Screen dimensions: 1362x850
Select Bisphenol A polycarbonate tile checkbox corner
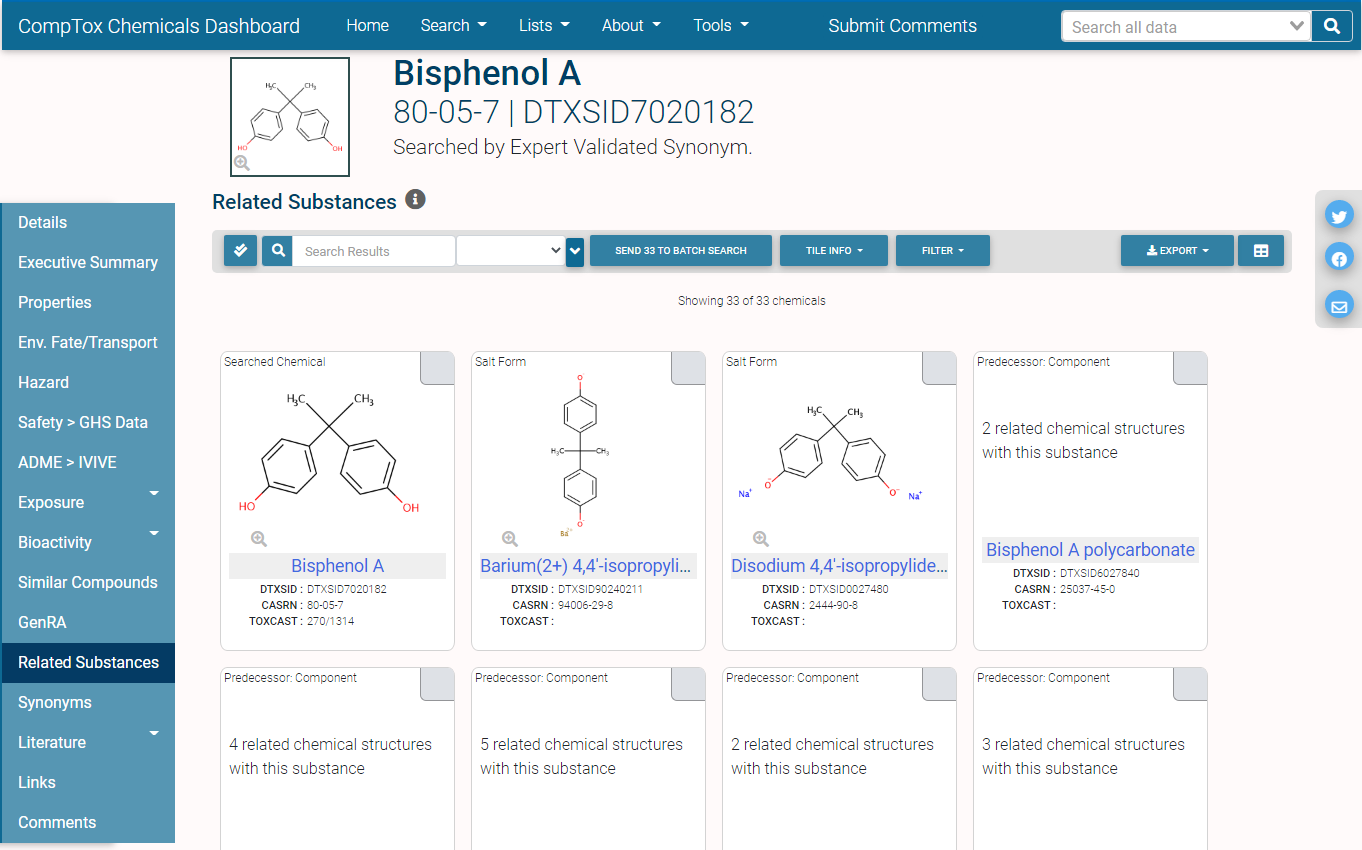tap(1190, 368)
